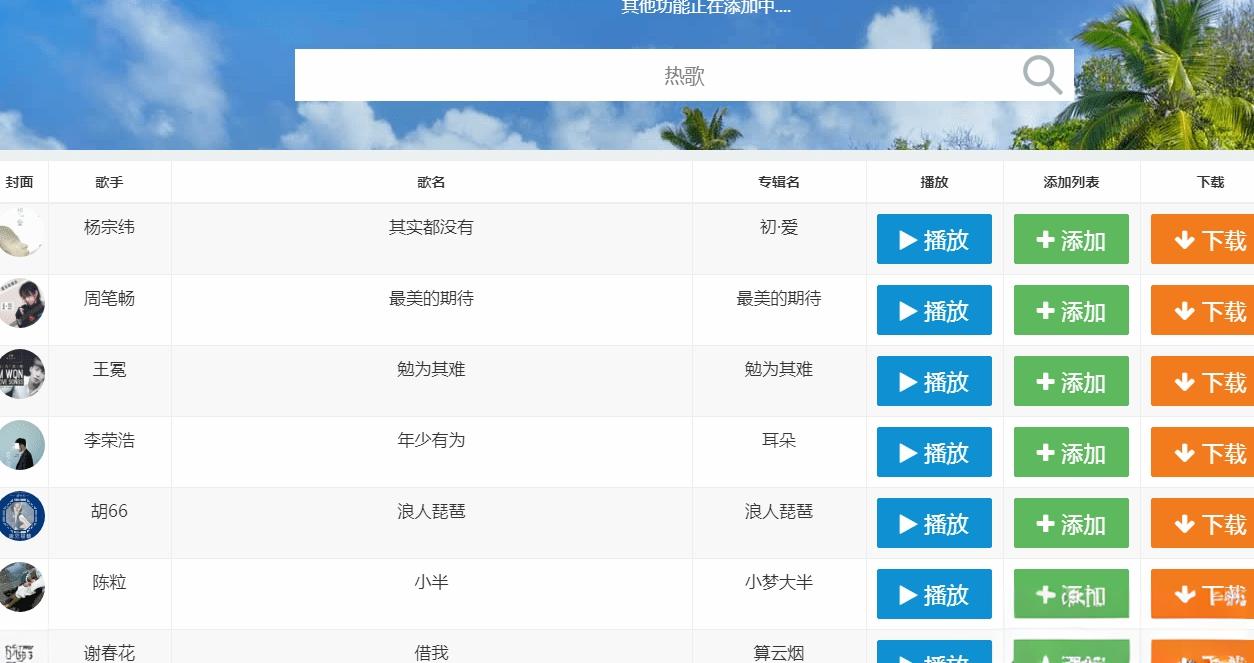The width and height of the screenshot is (1254, 663).
Task: Open 王冕 album cover thumbnail
Action: coord(21,374)
